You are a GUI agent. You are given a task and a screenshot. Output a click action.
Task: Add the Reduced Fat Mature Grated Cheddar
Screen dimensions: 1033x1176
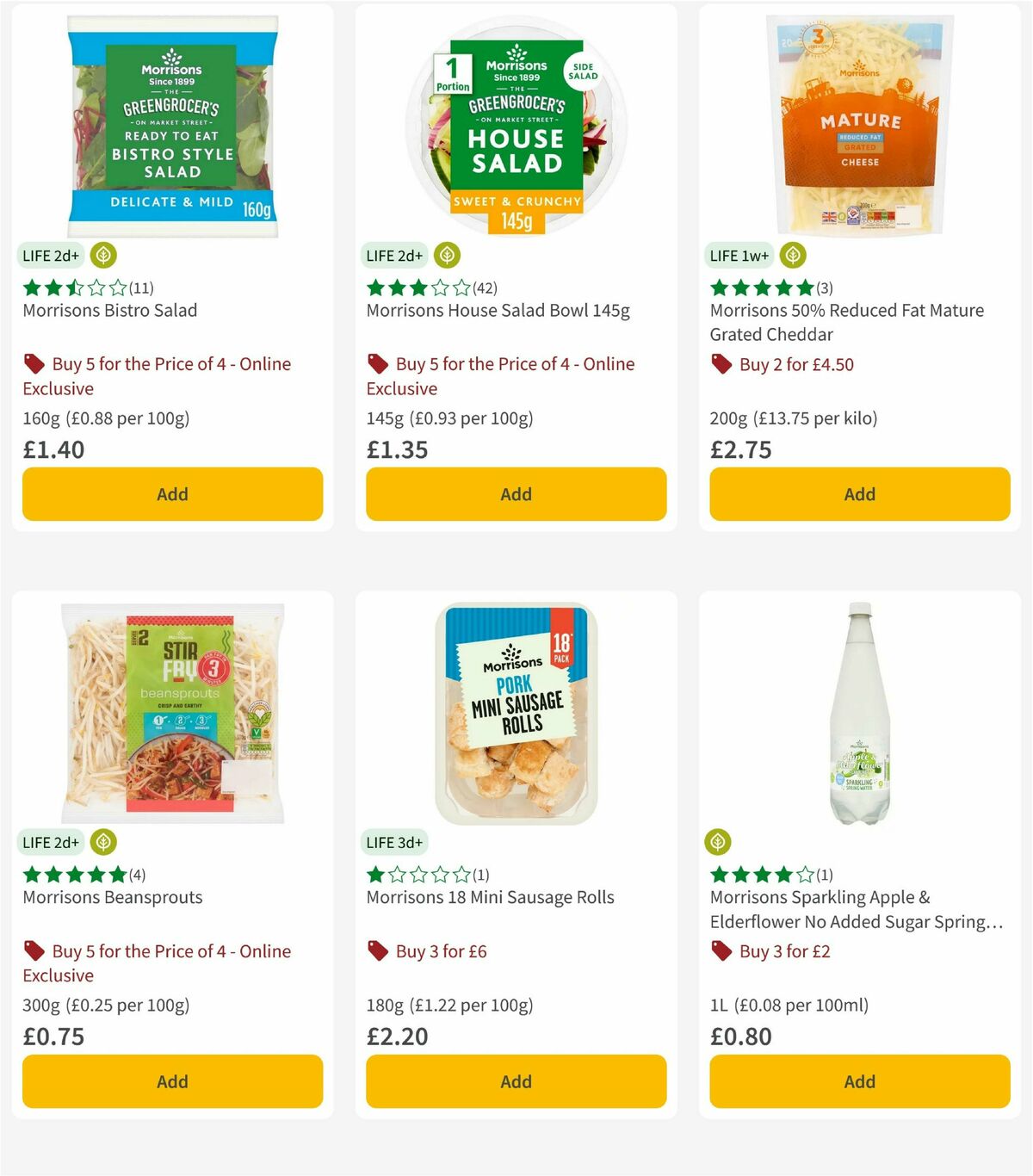point(859,494)
